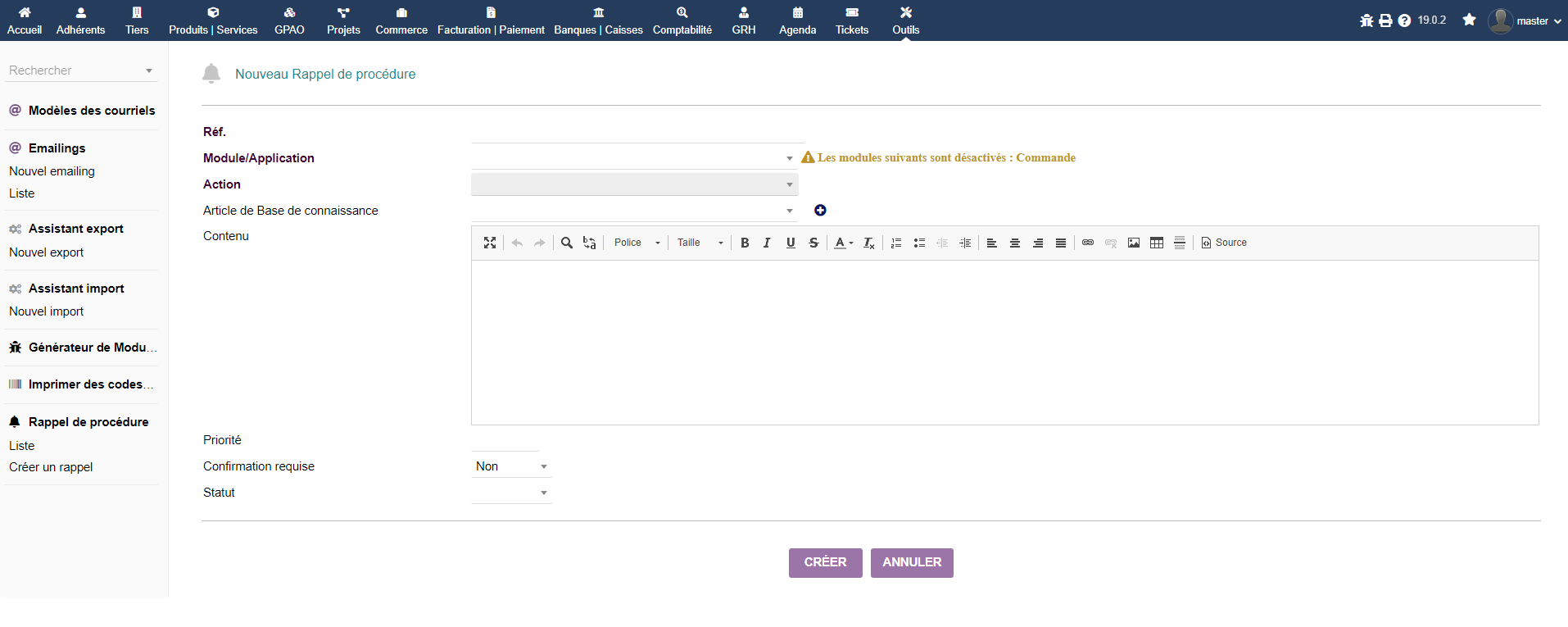Open the Adhérents menu
1568x627 pixels.
click(80, 20)
